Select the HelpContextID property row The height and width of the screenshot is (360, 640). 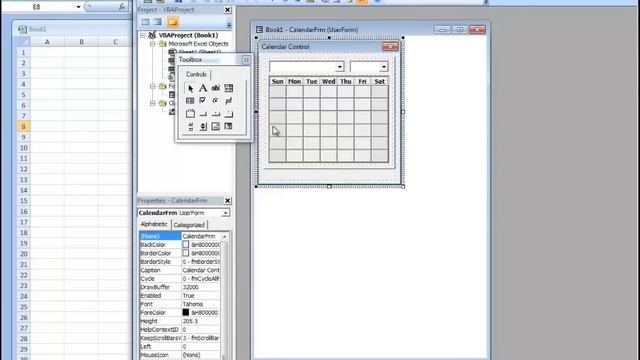pyautogui.click(x=180, y=329)
